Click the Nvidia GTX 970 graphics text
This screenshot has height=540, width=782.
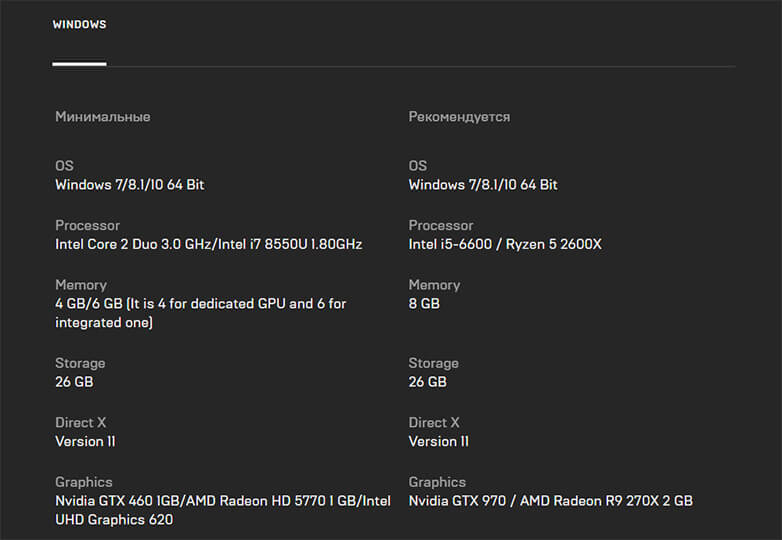[551, 501]
